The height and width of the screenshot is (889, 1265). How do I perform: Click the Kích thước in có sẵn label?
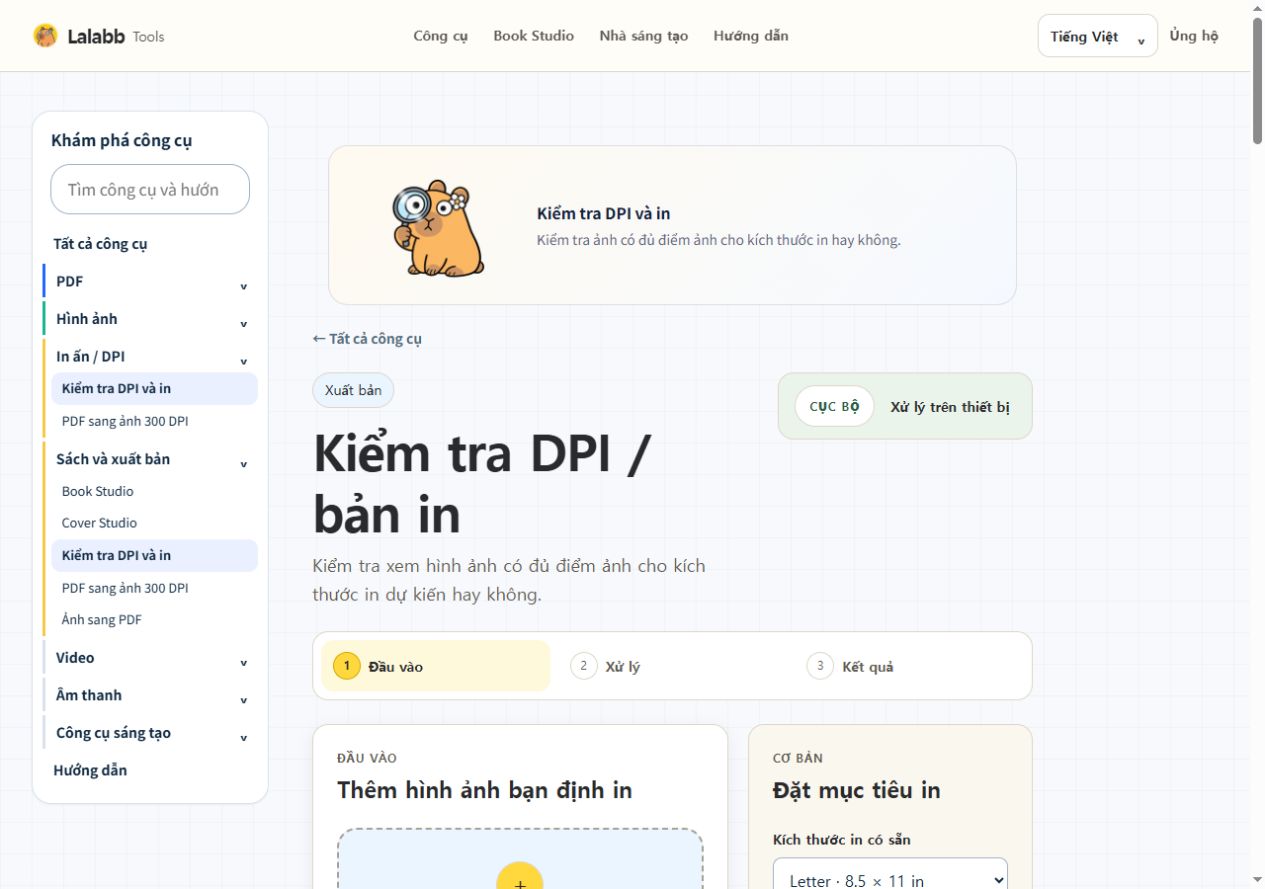(x=842, y=840)
